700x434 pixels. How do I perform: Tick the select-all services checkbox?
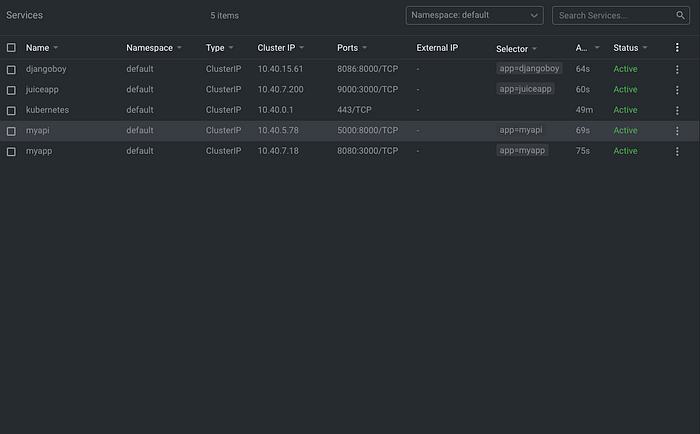11,47
